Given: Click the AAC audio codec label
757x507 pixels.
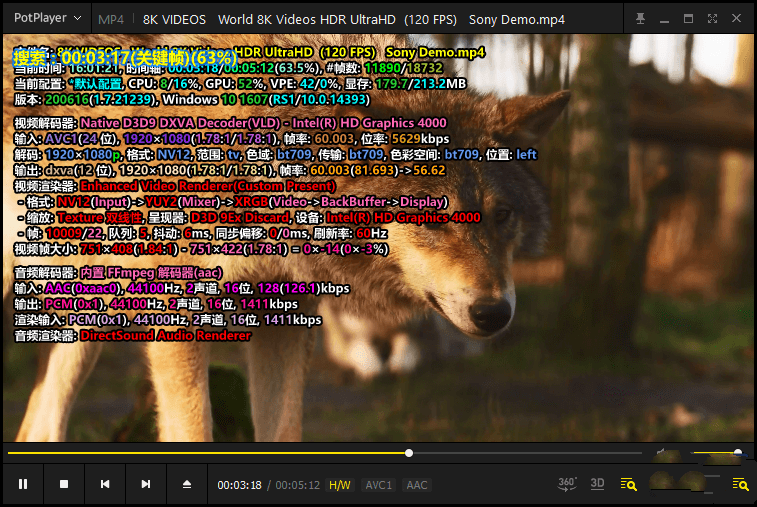Looking at the screenshot, I should [x=416, y=485].
